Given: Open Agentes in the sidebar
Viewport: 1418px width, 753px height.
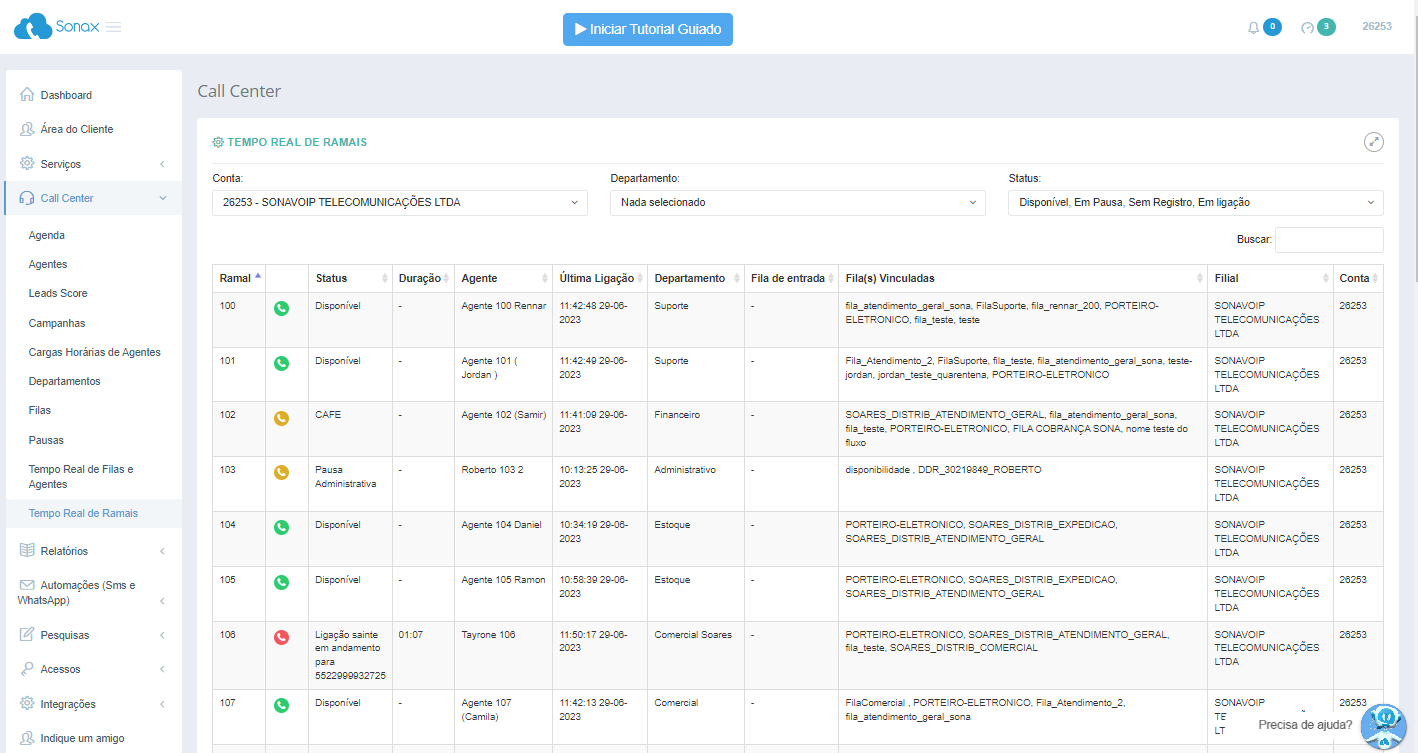Looking at the screenshot, I should point(48,264).
